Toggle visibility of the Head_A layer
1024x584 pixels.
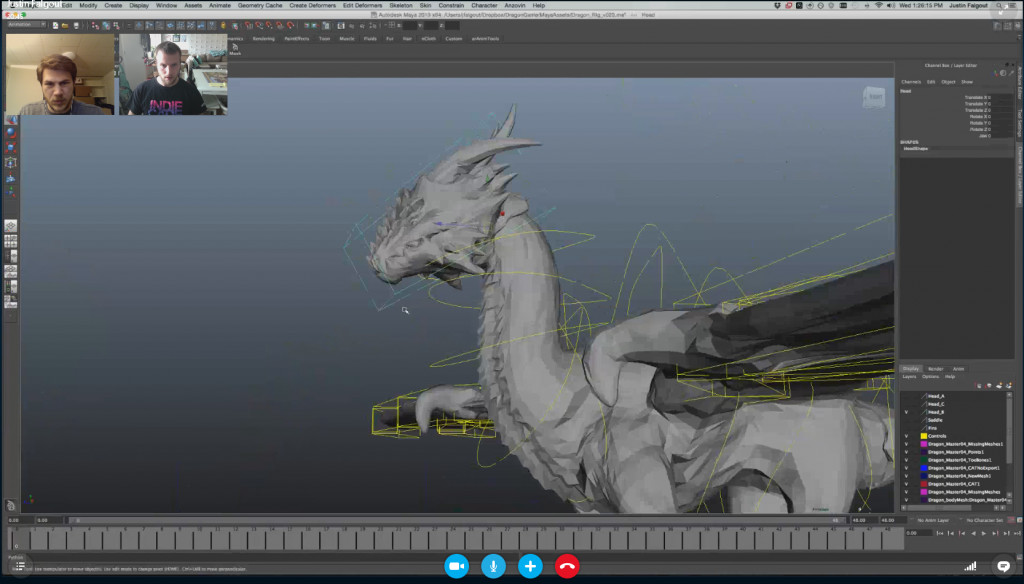[906, 396]
